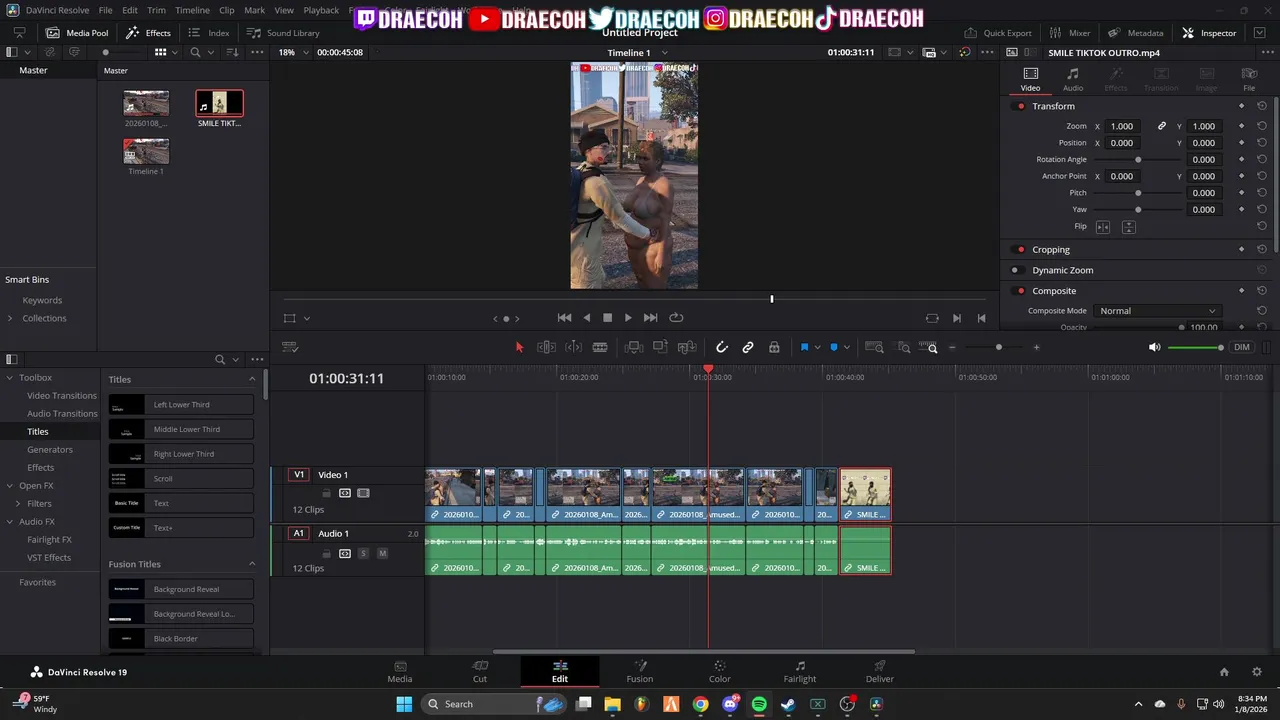Collapse the Toolbox tree item

(10, 378)
